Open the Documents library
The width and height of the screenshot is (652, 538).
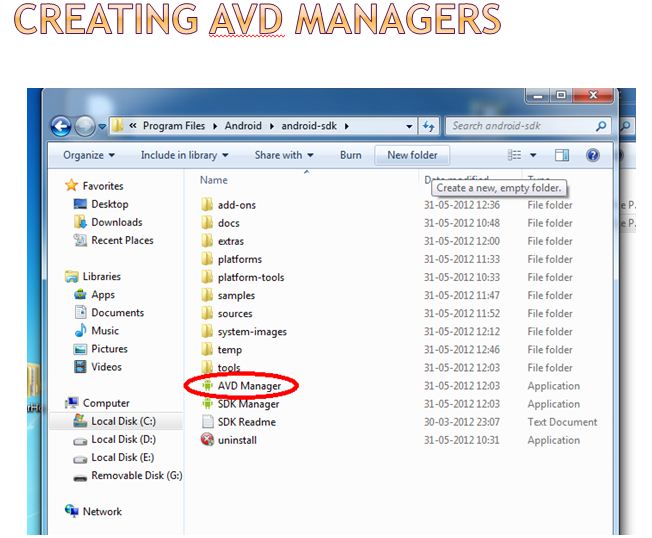118,313
